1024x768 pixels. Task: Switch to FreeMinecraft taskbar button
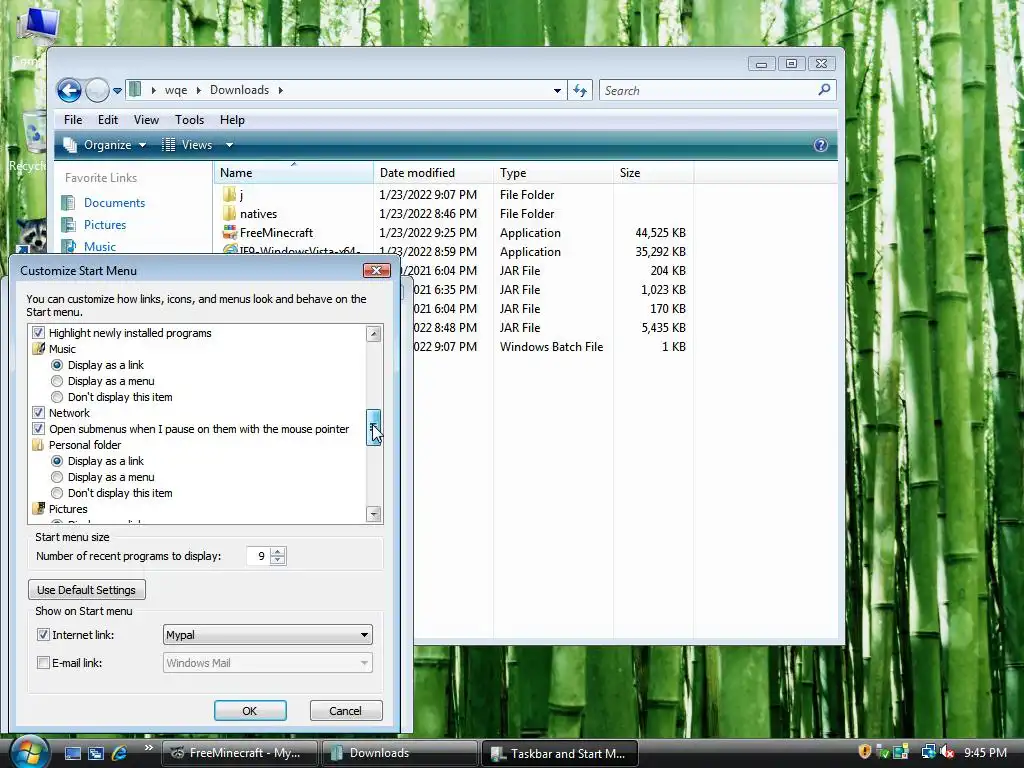click(x=239, y=753)
